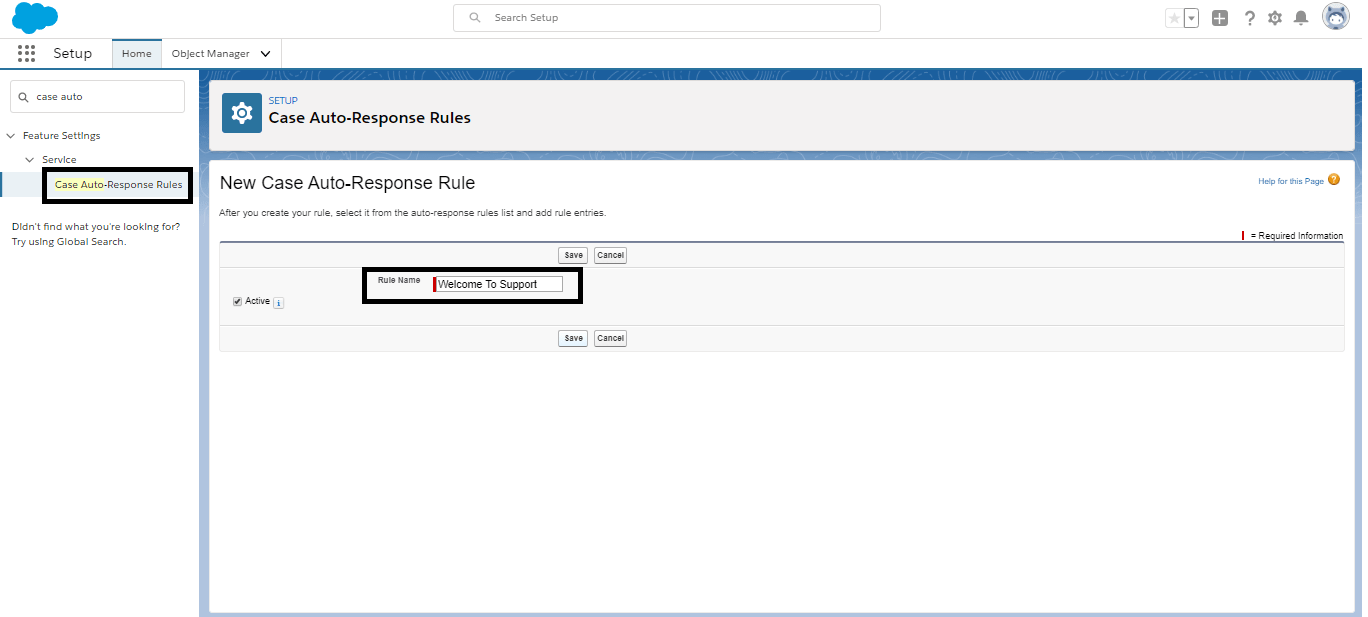
Task: Click the Save button
Action: pyautogui.click(x=572, y=255)
